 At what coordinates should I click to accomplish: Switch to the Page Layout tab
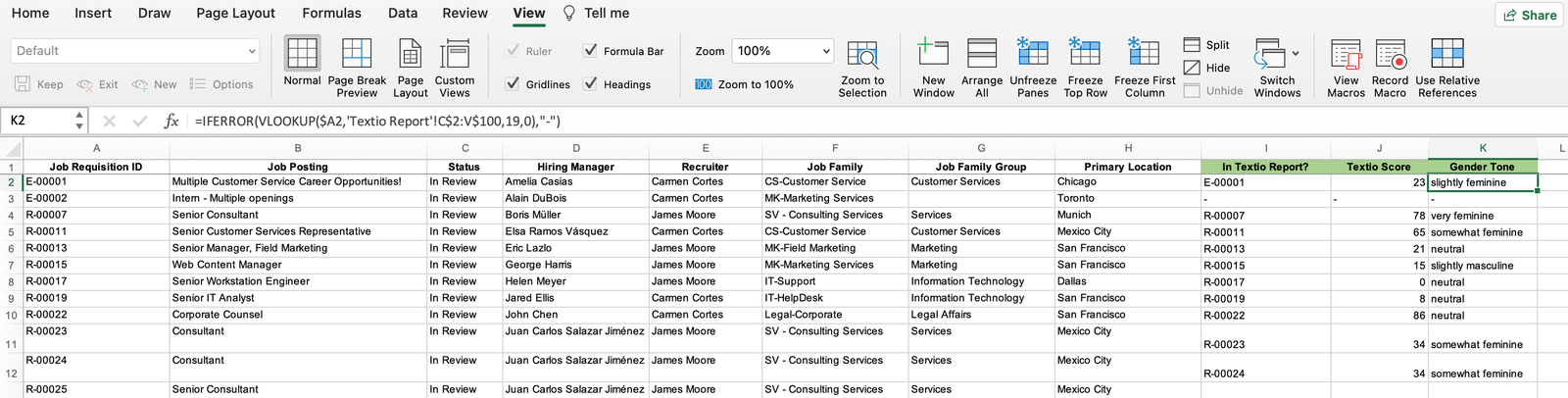point(235,13)
